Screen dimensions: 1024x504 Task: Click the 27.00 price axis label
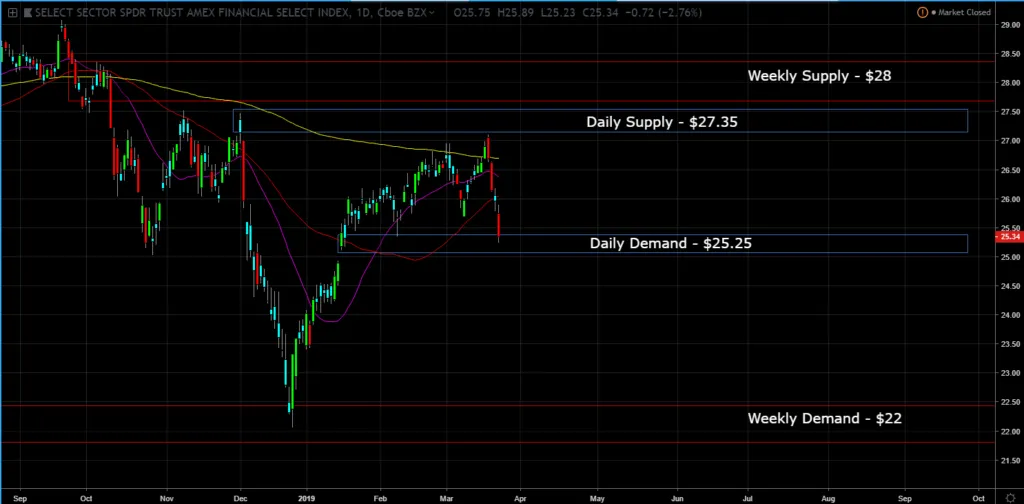[x=1010, y=141]
